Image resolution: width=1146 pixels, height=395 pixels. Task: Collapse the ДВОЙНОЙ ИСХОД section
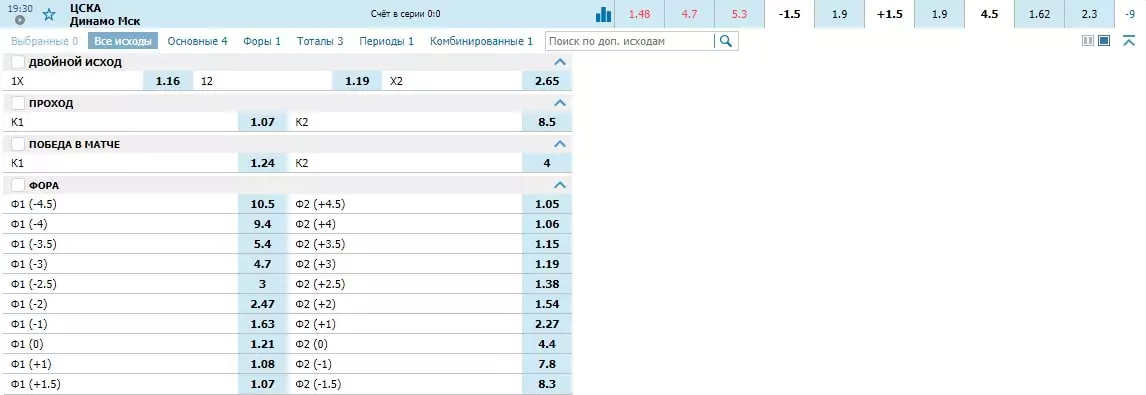point(561,62)
